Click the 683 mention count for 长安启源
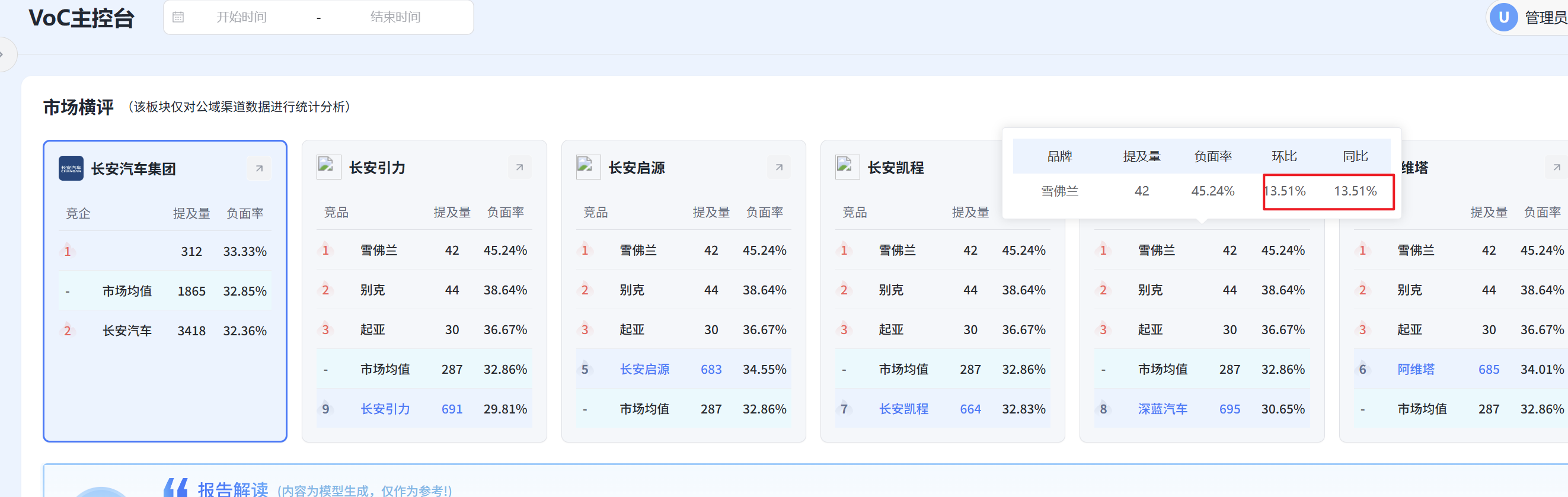Viewport: 1568px width, 497px height. pos(711,370)
